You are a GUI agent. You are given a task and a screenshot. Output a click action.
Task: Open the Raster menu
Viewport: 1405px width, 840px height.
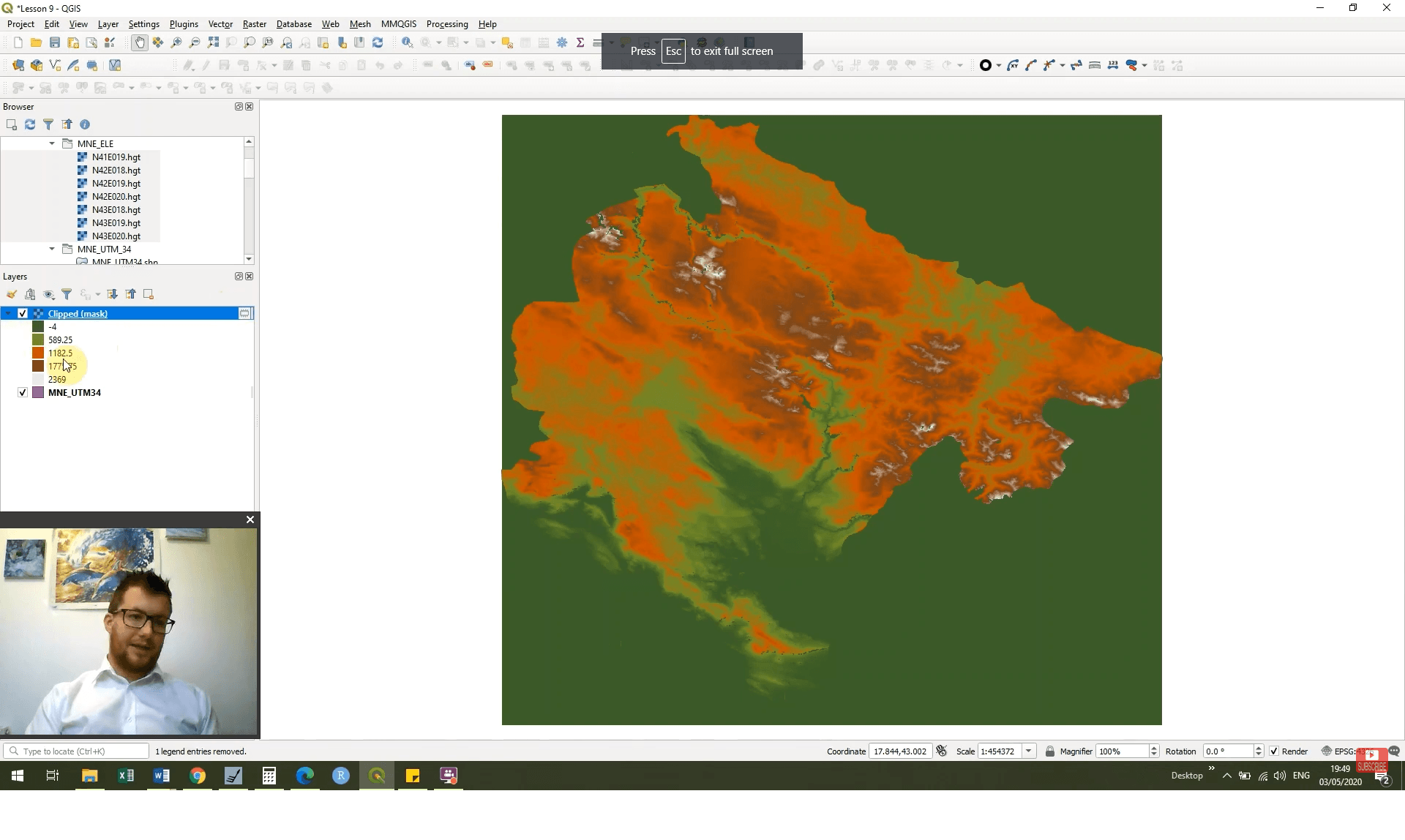254,23
